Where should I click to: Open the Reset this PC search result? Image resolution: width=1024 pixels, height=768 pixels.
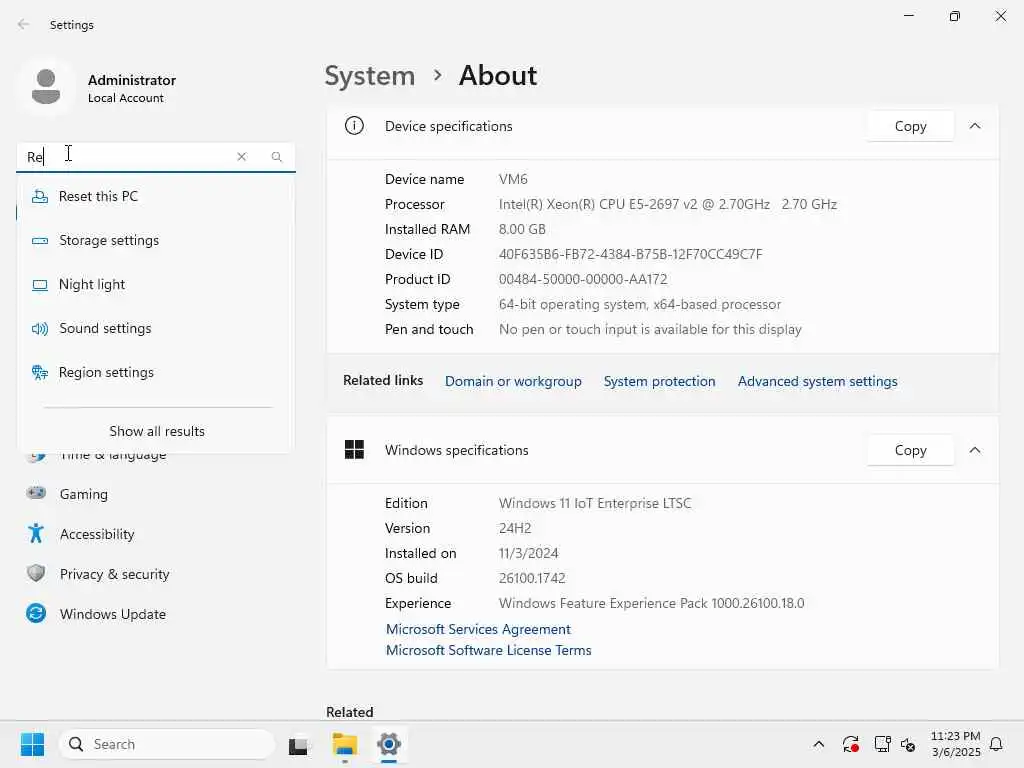(x=155, y=197)
